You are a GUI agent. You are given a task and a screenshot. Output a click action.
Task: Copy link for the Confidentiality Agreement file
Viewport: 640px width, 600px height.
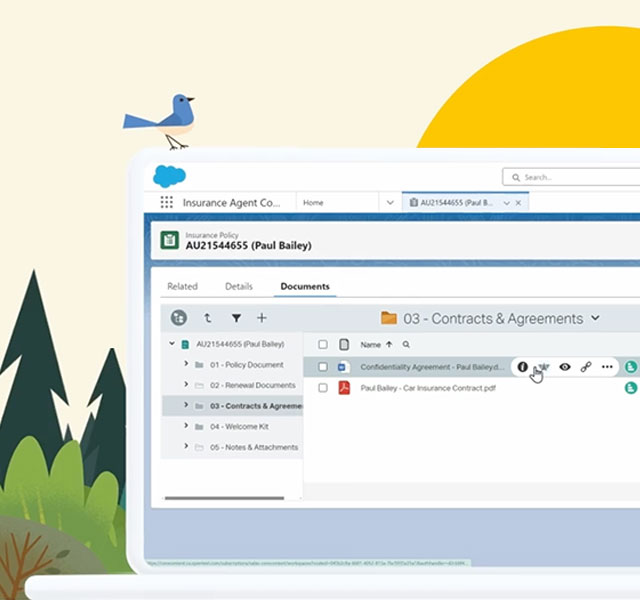(x=586, y=367)
